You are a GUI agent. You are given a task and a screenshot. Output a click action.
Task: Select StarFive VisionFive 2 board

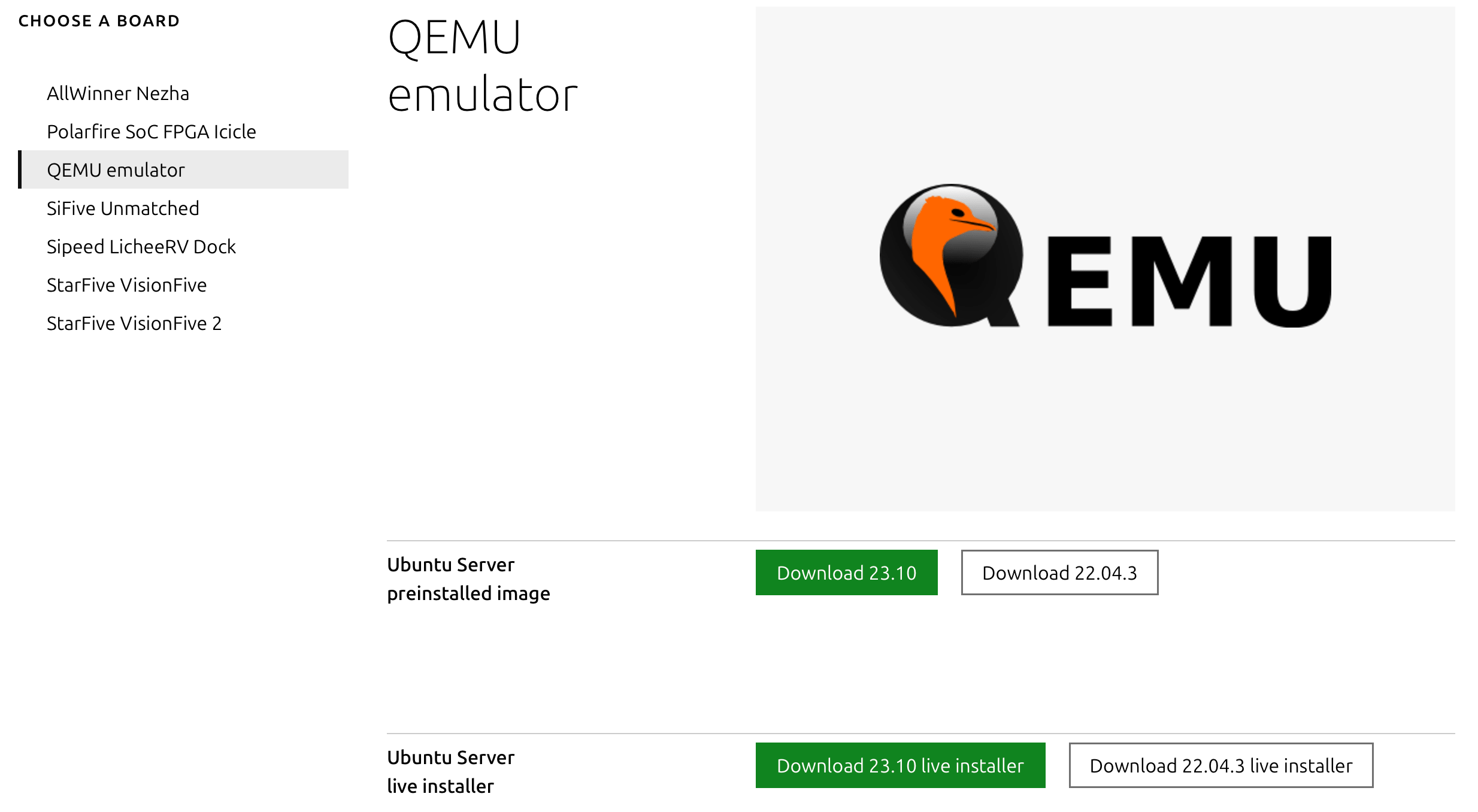coord(134,323)
